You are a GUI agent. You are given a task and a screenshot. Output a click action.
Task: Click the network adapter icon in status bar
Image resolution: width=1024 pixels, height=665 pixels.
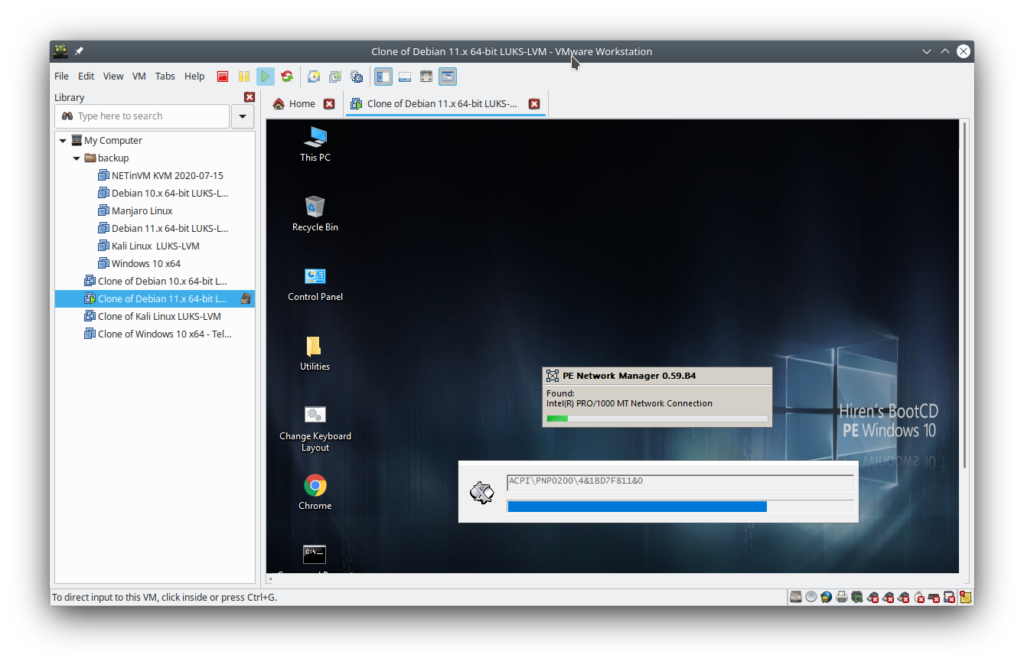coord(825,596)
